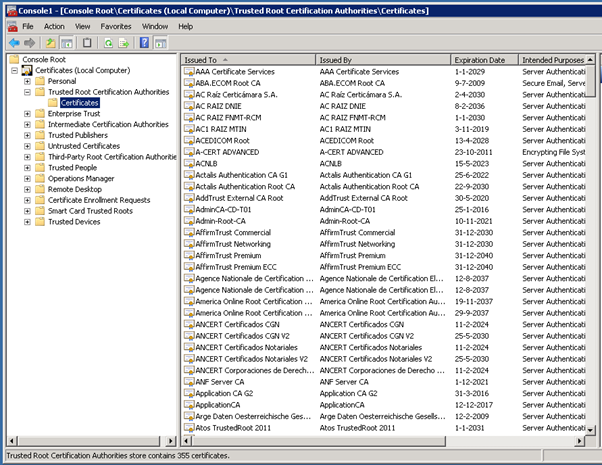
Task: Open the Favorites menu
Action: [115, 26]
